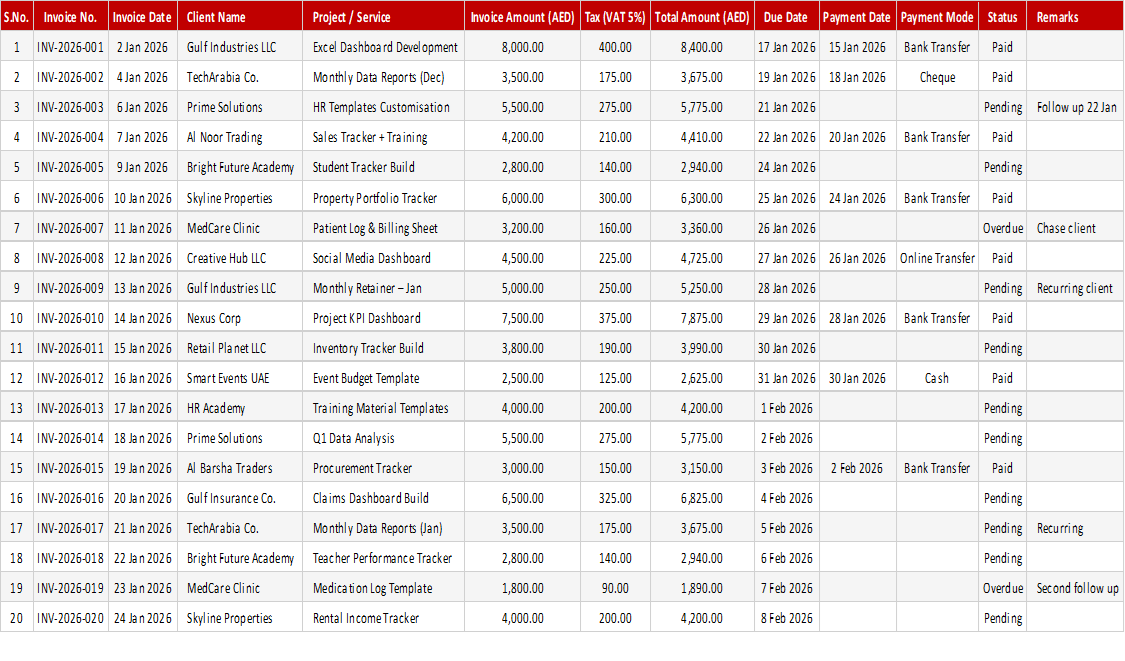Select cell 'INV-2026-001'

(70, 47)
